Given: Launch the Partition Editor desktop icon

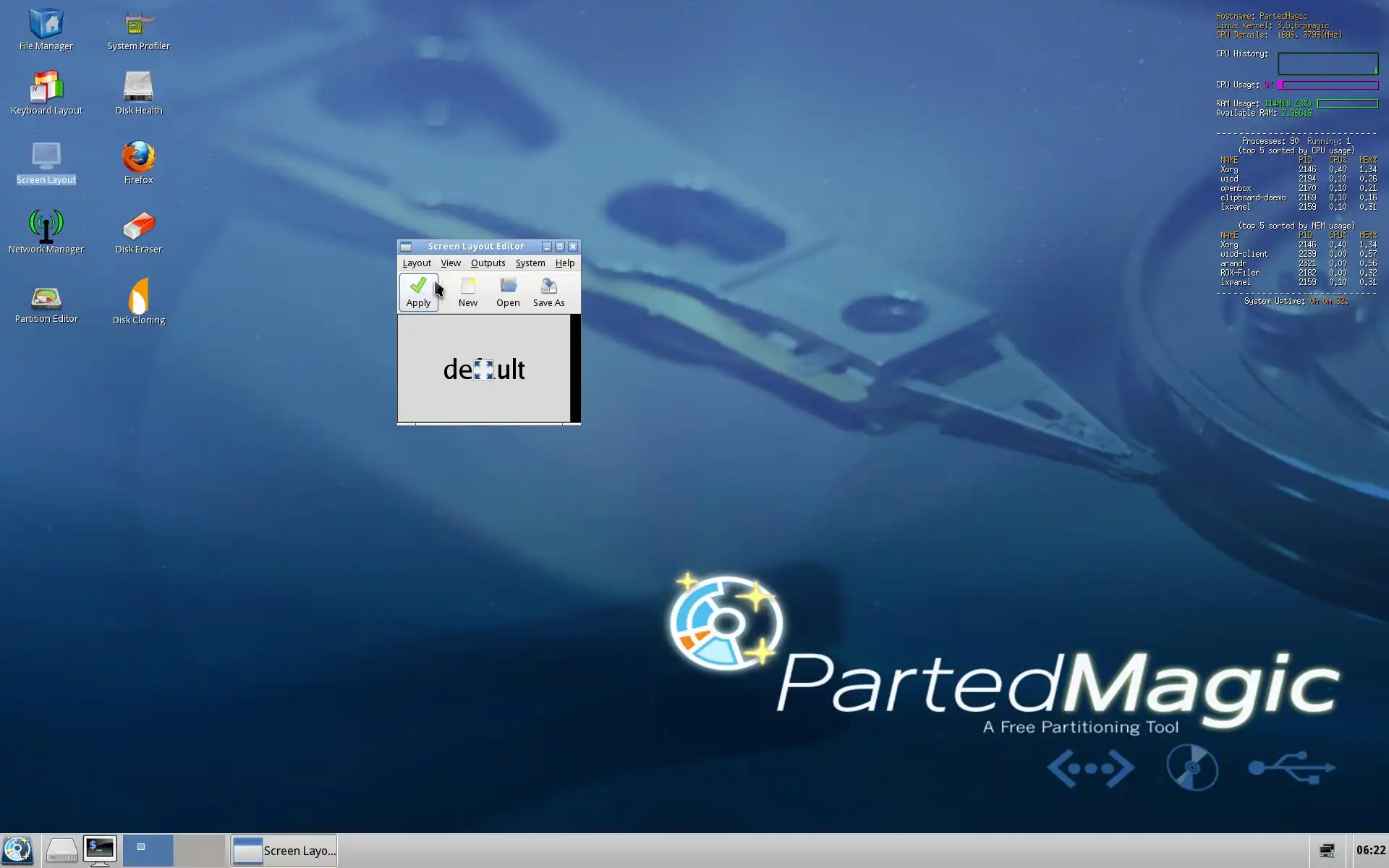Looking at the screenshot, I should [x=46, y=304].
